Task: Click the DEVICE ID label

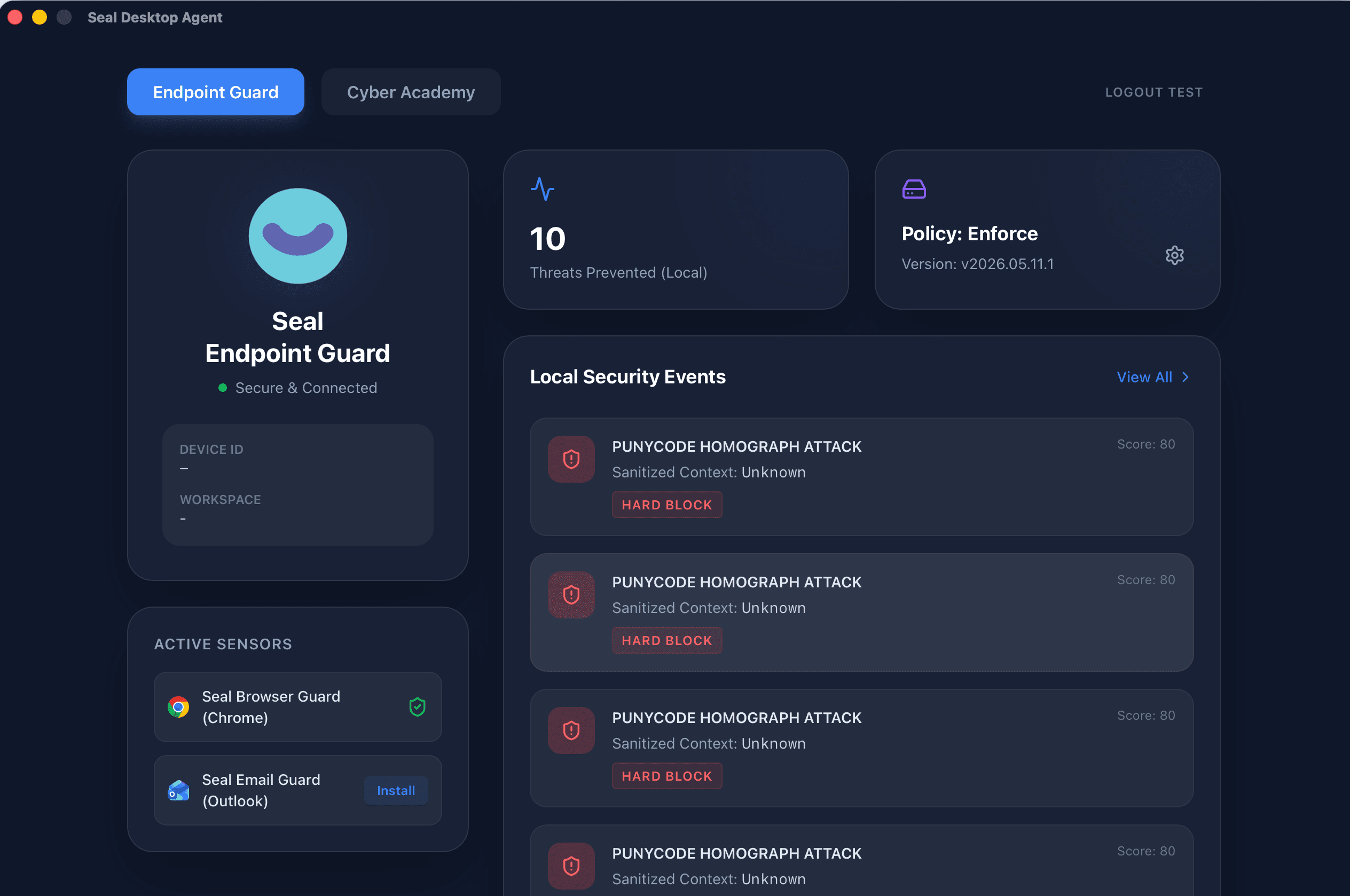Action: coord(211,449)
